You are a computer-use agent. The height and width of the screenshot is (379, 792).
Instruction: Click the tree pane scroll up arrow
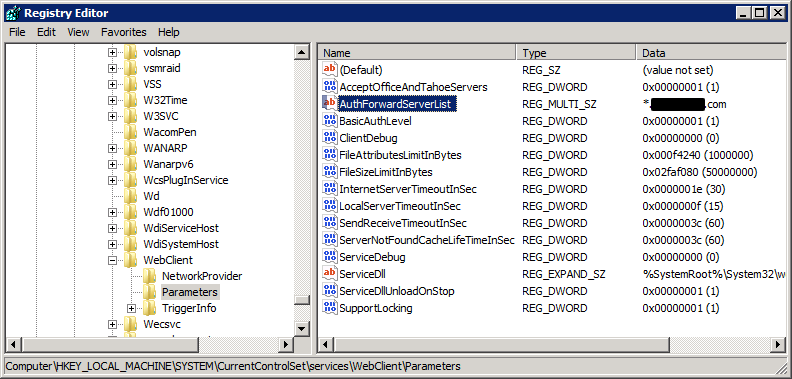(x=302, y=52)
